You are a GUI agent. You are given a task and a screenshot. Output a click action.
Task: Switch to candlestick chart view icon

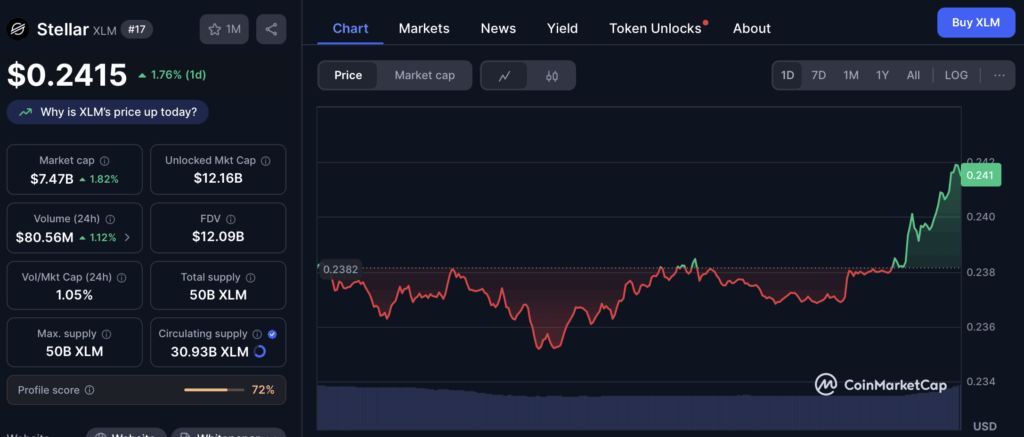552,76
